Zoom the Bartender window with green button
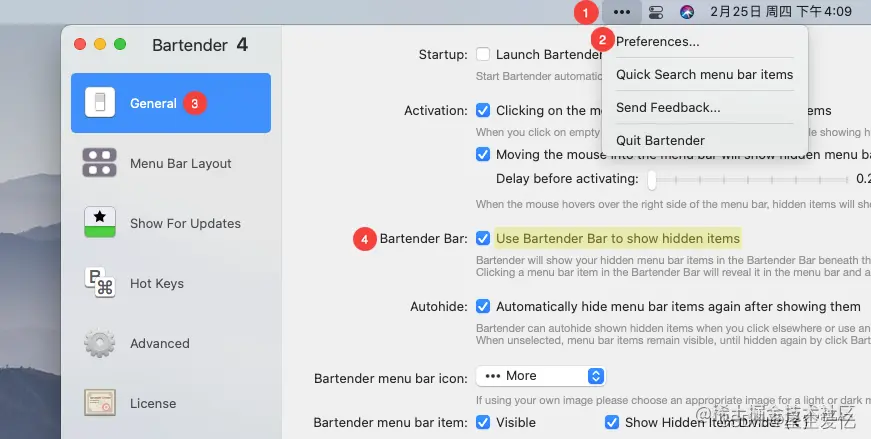Screen dimensions: 871x439 point(120,44)
